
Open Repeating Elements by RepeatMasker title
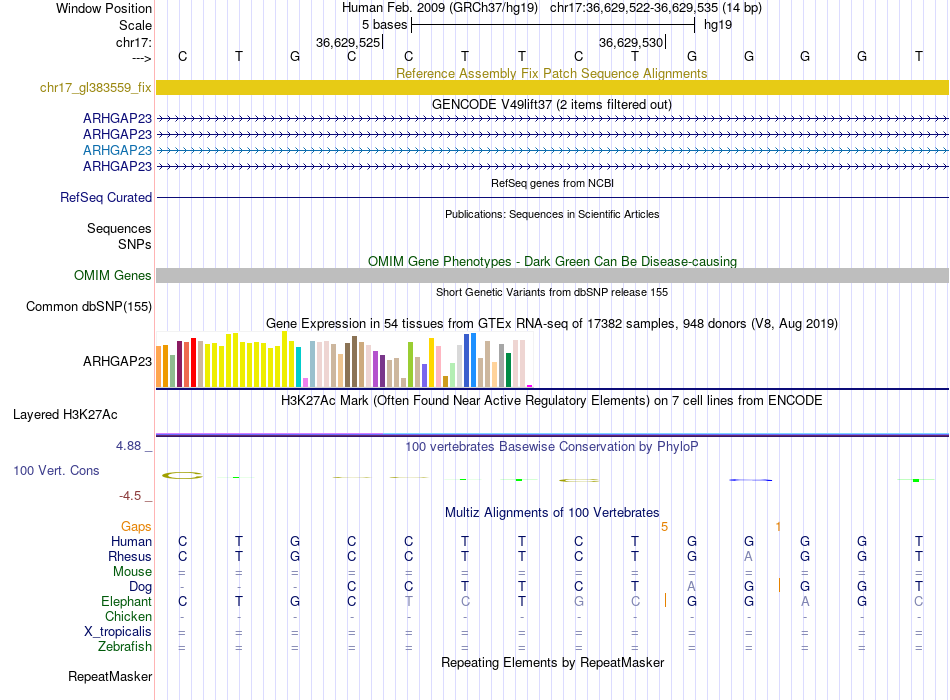click(x=553, y=662)
